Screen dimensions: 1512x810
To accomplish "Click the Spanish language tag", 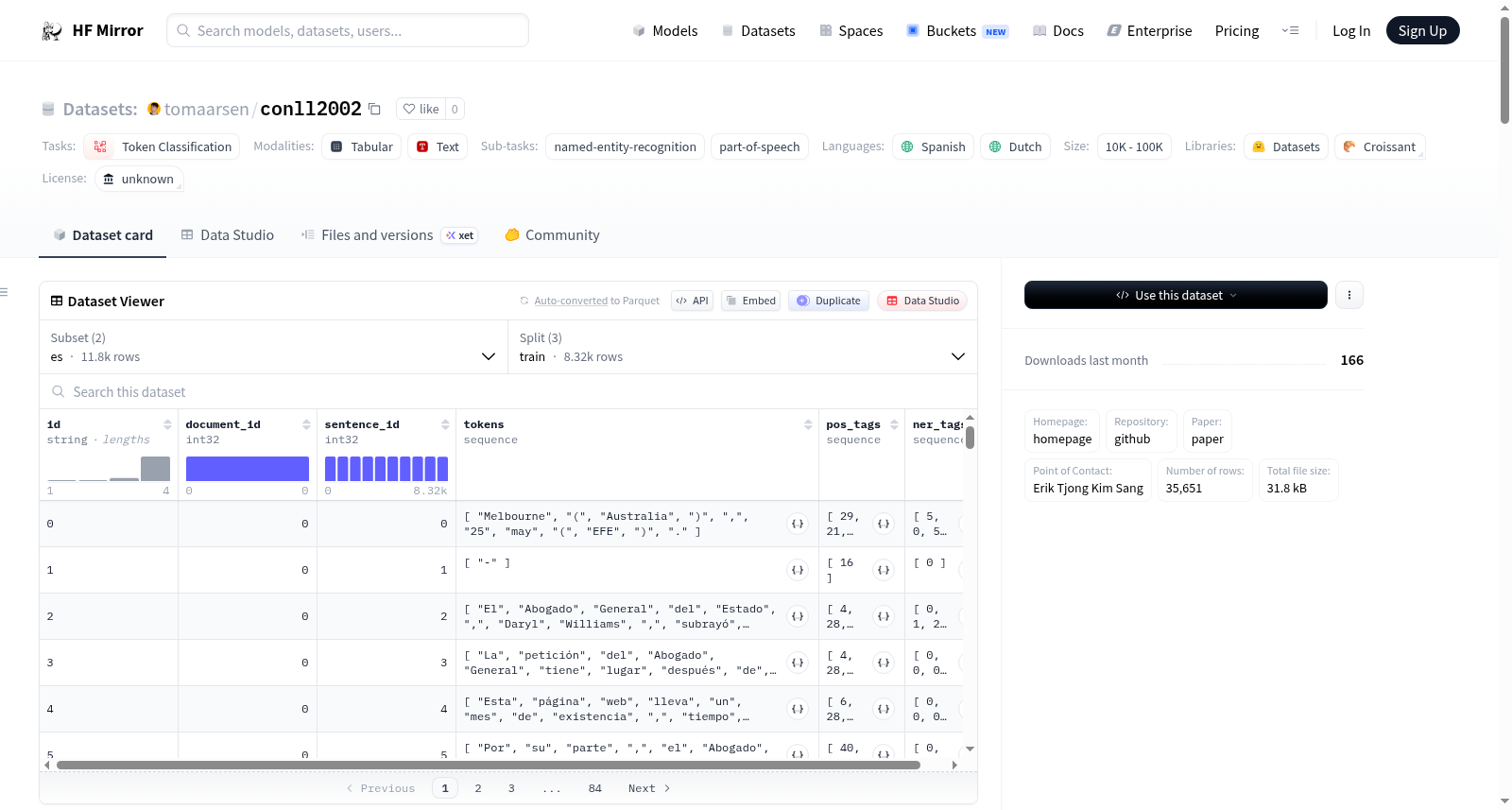I will [x=934, y=146].
